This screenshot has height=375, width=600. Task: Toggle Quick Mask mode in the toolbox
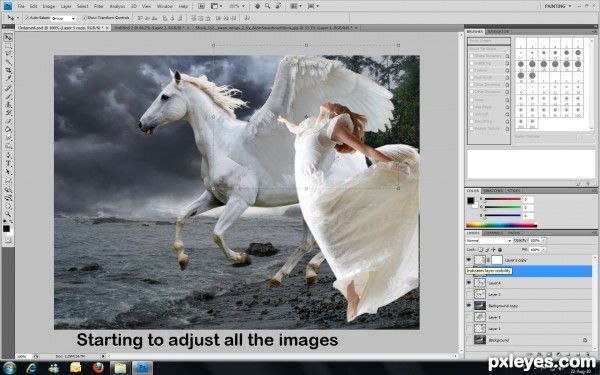pyautogui.click(x=8, y=241)
